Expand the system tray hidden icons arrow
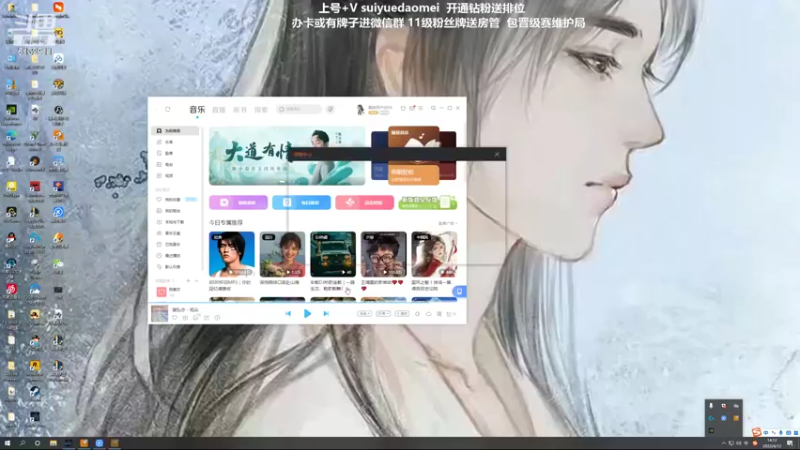This screenshot has width=800, height=450. (723, 443)
